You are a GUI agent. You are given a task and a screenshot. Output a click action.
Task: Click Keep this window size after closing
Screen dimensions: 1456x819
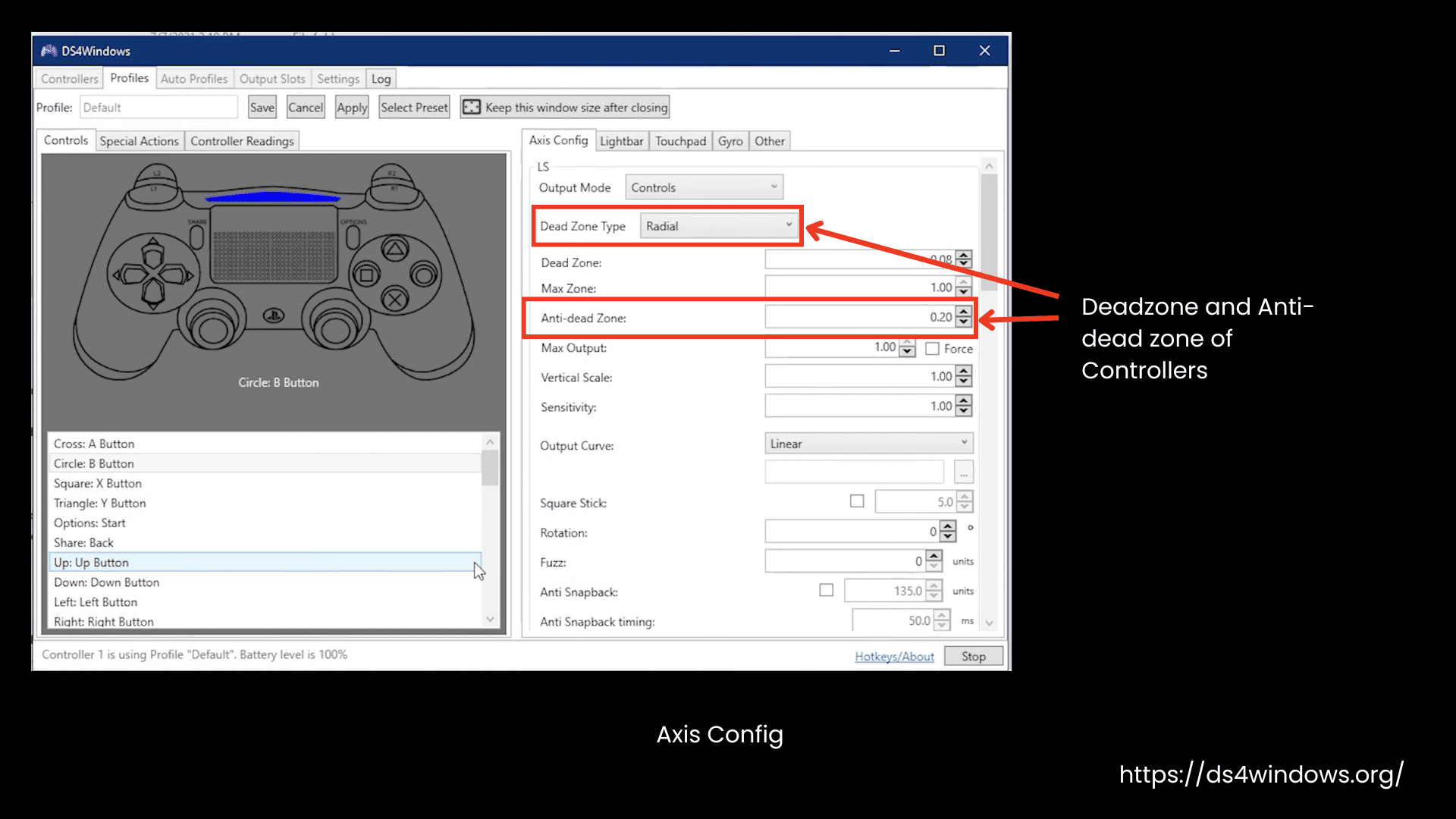click(x=565, y=107)
